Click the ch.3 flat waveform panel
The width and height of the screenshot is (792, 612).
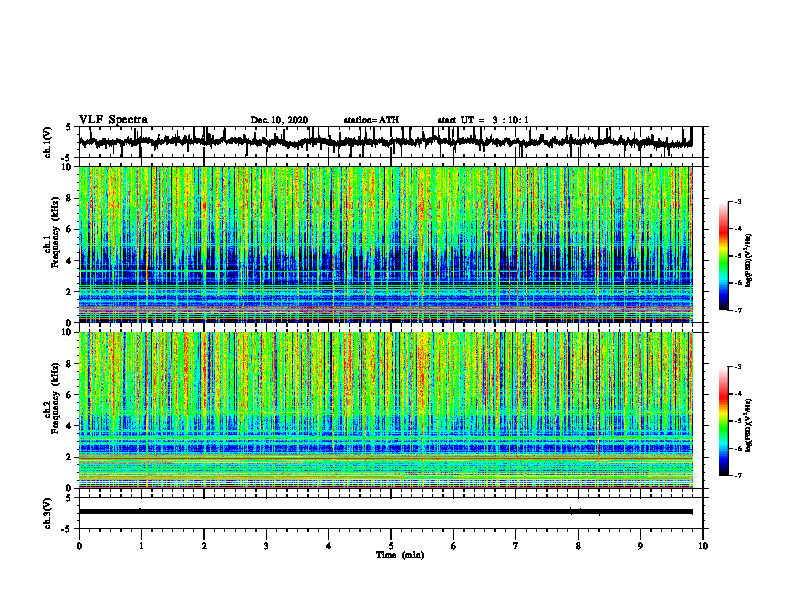(390, 513)
